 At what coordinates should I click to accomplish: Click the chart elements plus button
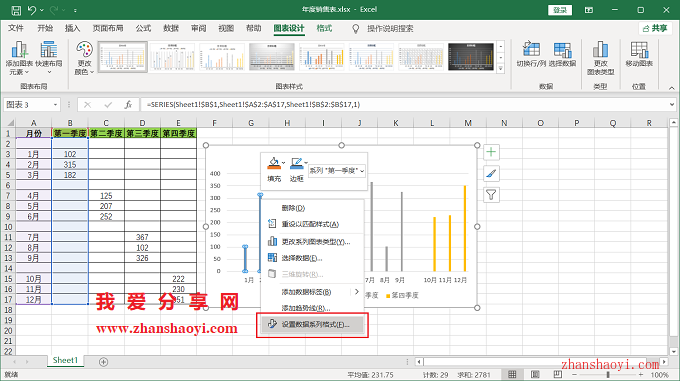tap(491, 152)
